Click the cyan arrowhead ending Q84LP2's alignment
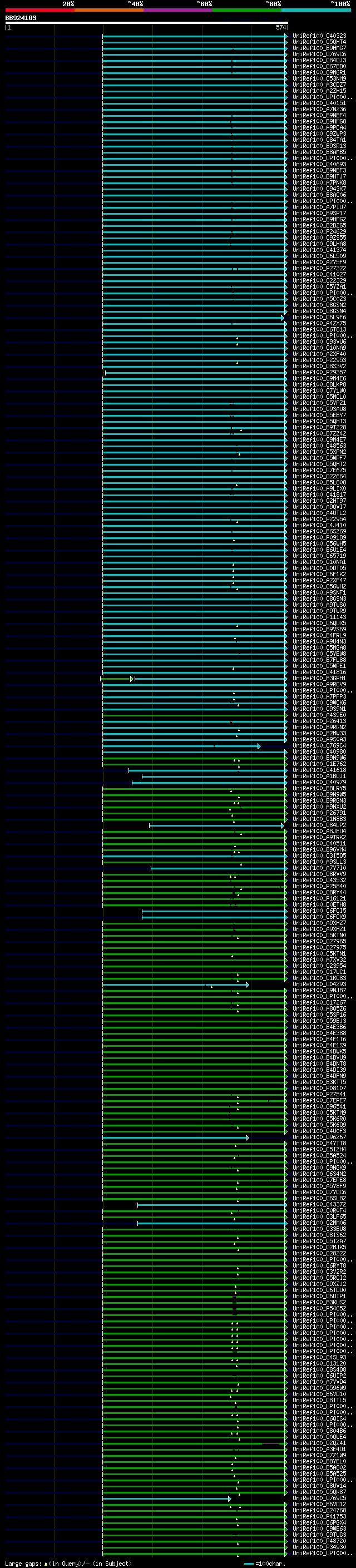Screen dimensions: 356x1568 (x=283, y=825)
